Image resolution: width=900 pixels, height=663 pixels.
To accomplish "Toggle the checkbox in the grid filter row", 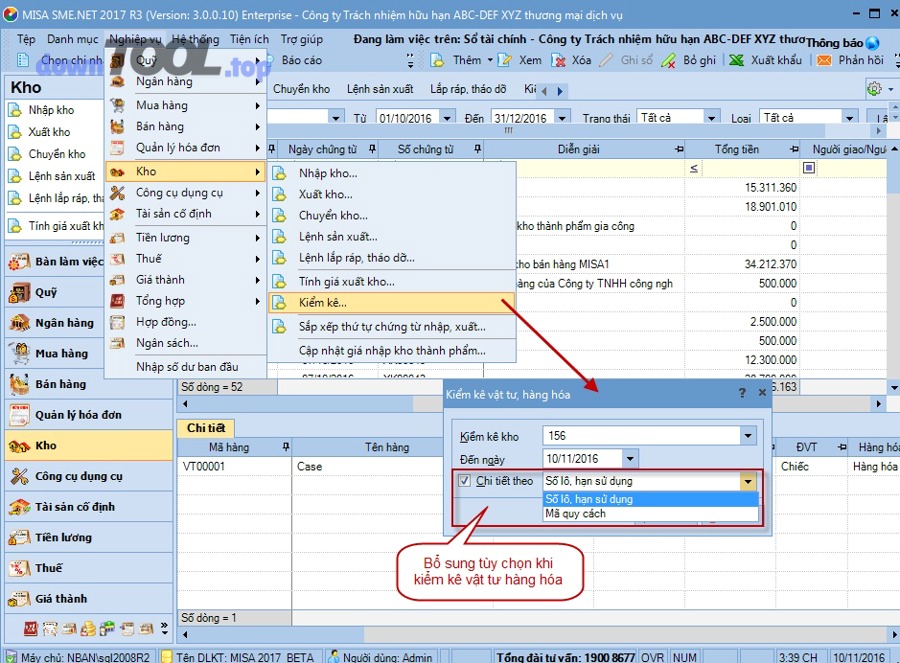I will pyautogui.click(x=809, y=168).
